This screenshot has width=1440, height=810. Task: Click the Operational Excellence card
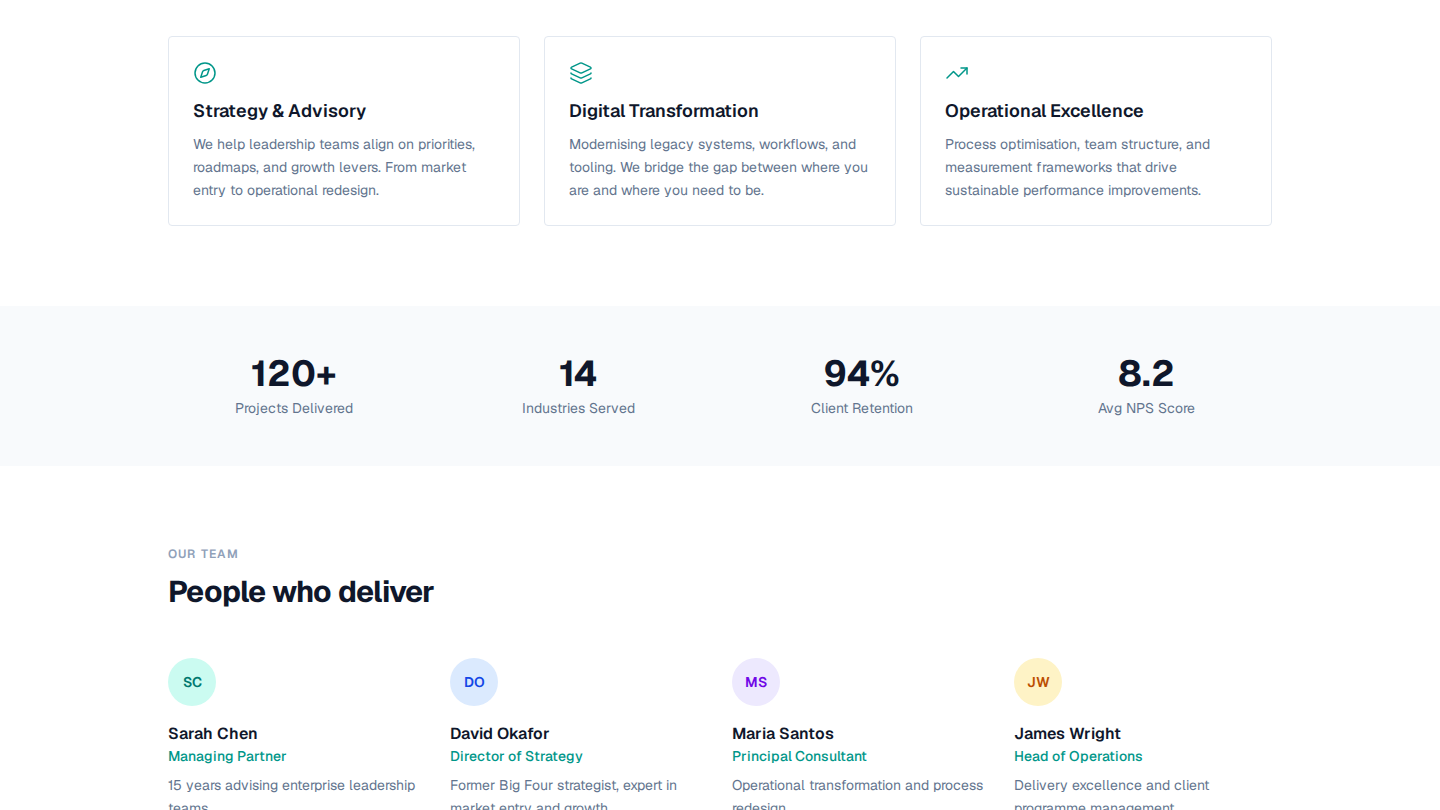(x=1095, y=130)
